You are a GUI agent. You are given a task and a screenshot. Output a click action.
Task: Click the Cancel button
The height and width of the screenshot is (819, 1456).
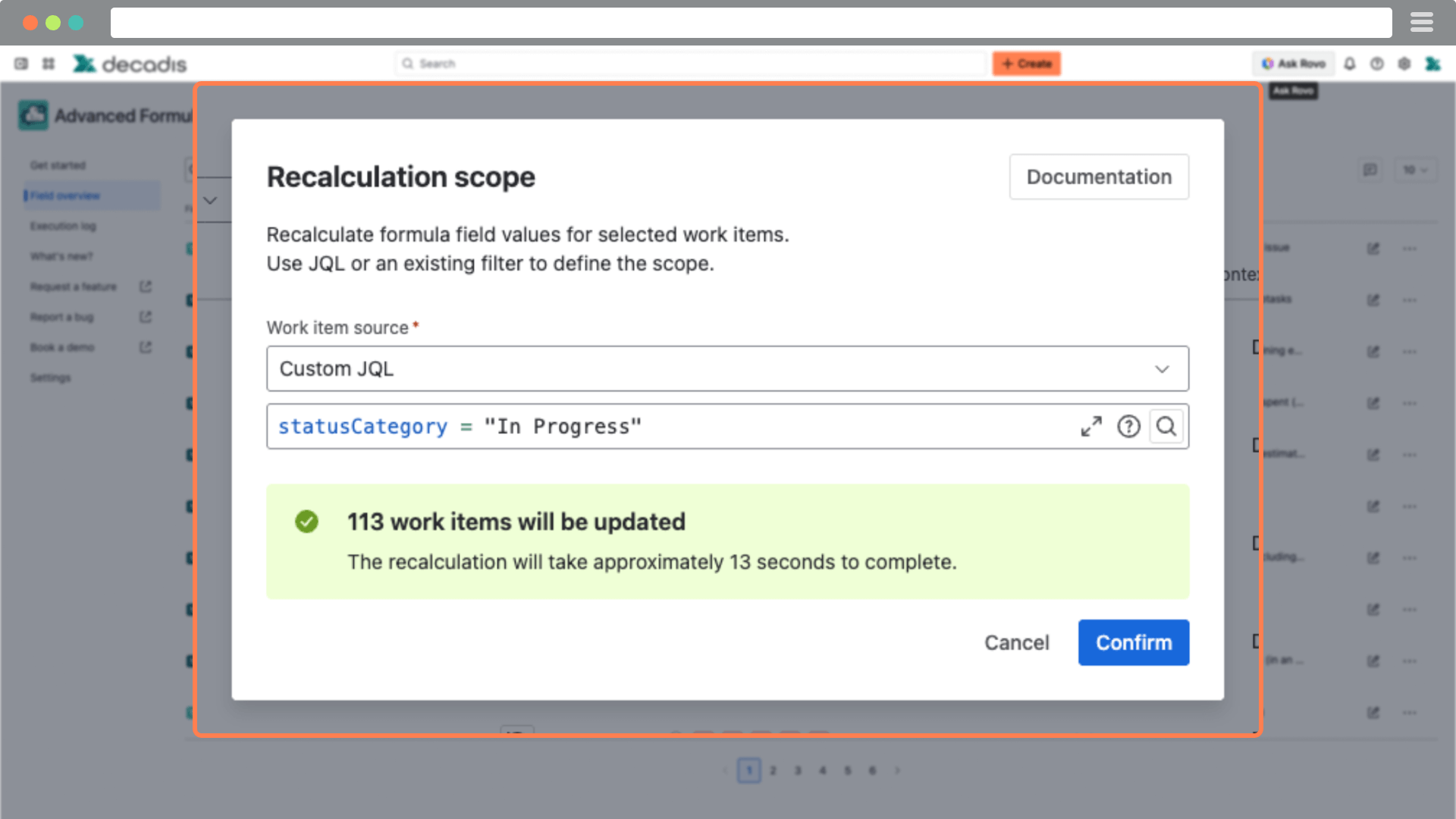point(1016,642)
